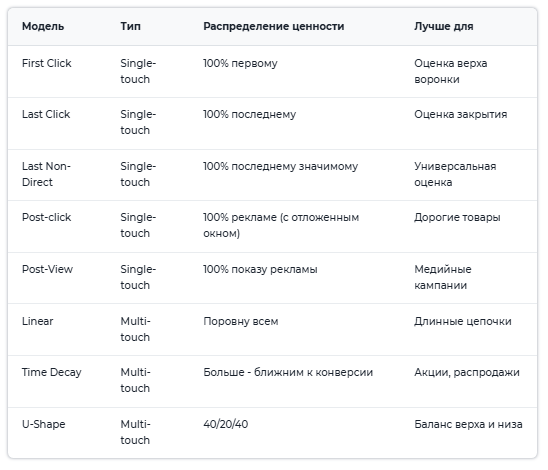Screen dimensions: 548x470
Task: Click "Больше - ближним к конверсии" text
Action: pyautogui.click(x=288, y=373)
